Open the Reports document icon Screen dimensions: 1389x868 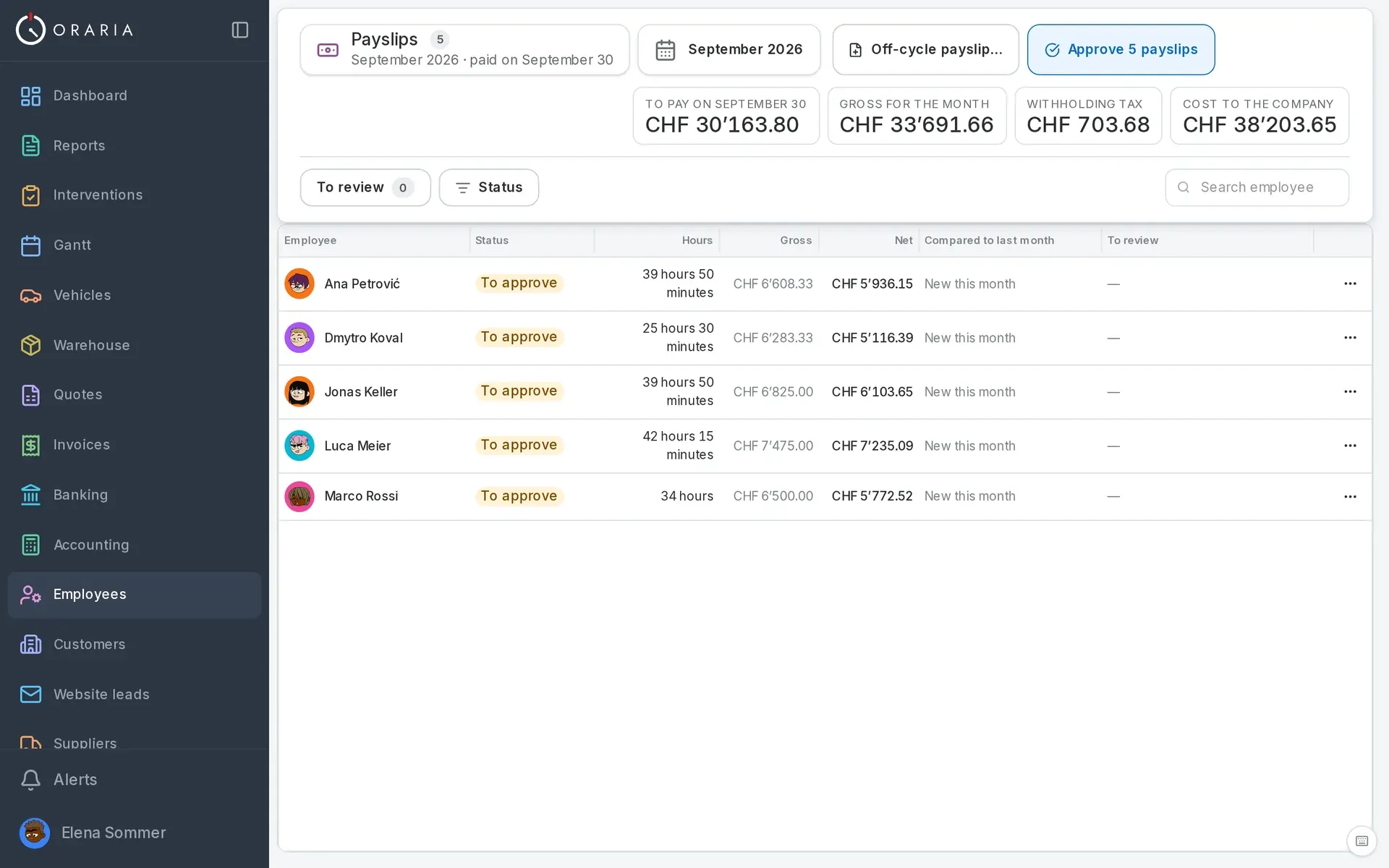pos(30,145)
